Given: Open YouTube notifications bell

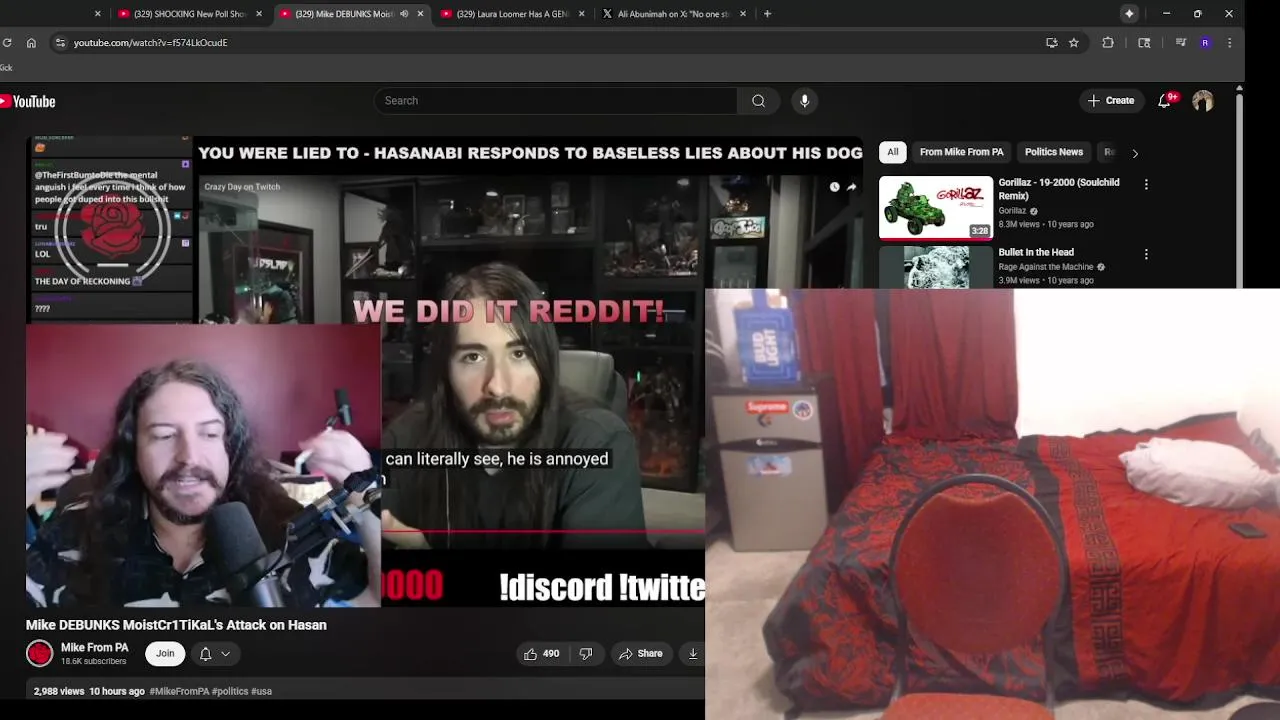Looking at the screenshot, I should pyautogui.click(x=1165, y=101).
